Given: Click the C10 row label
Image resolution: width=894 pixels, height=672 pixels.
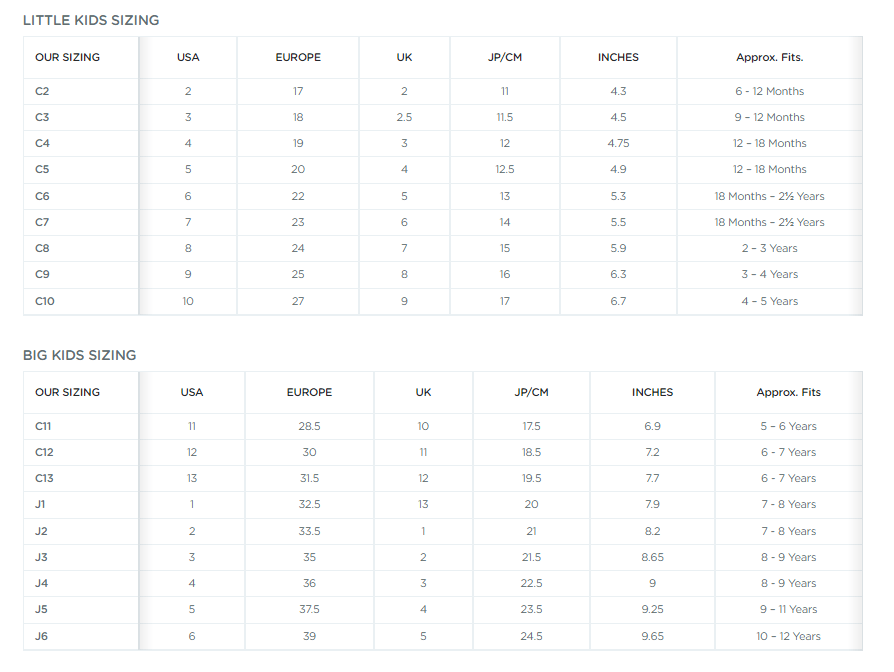Looking at the screenshot, I should [45, 301].
